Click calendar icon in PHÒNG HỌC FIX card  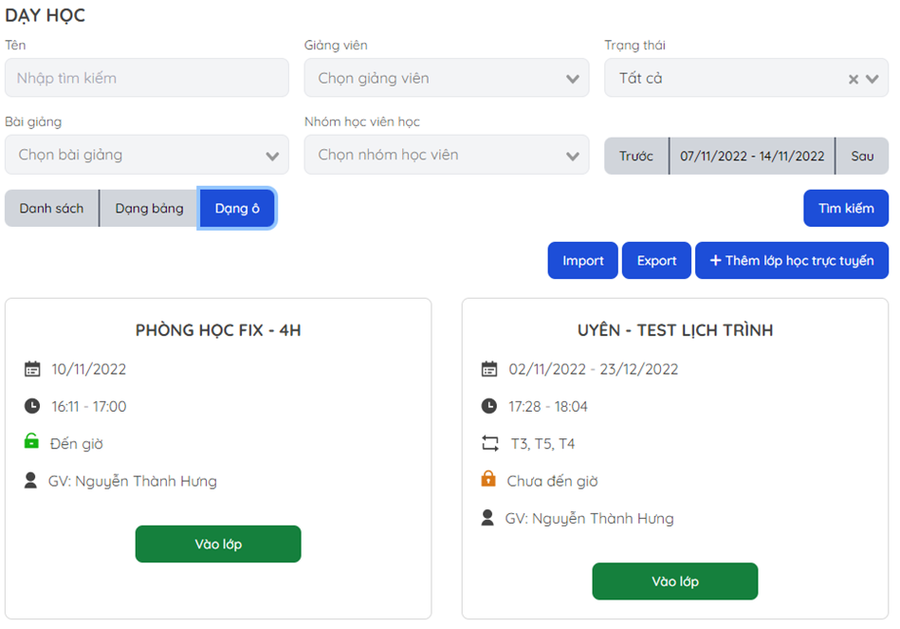32,369
